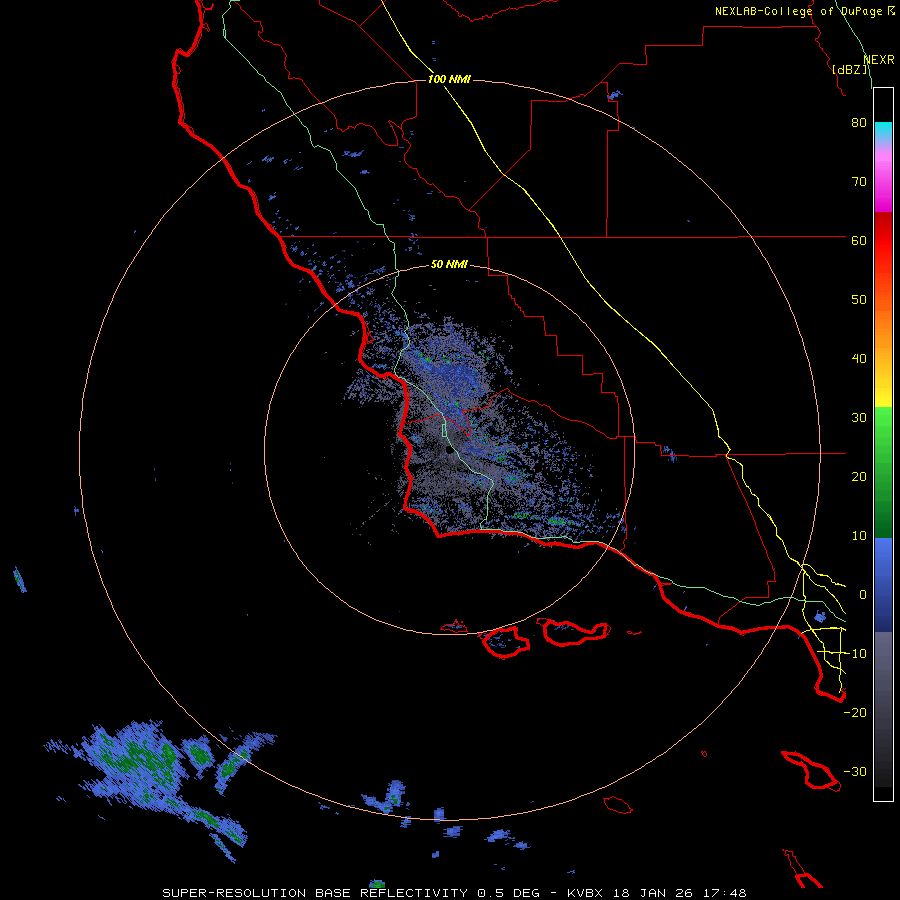Click the 100 NMI range ring label
Viewport: 900px width, 900px height.
[x=449, y=79]
